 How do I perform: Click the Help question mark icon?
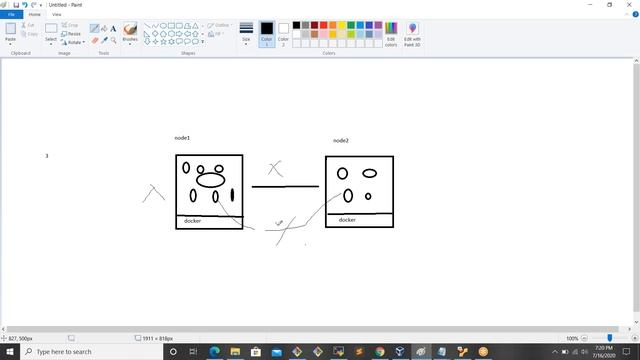636,14
